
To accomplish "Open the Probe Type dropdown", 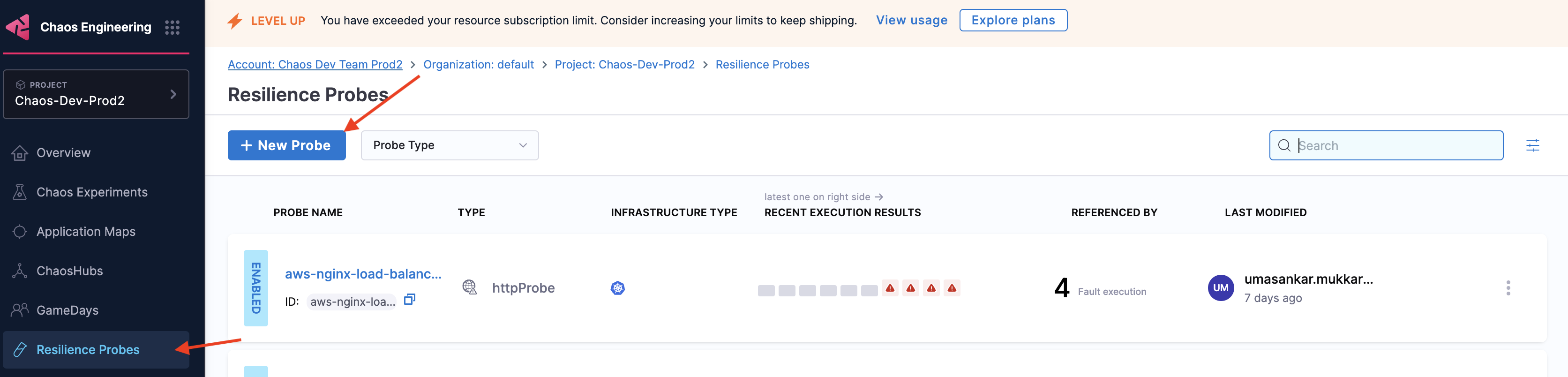I will point(449,145).
